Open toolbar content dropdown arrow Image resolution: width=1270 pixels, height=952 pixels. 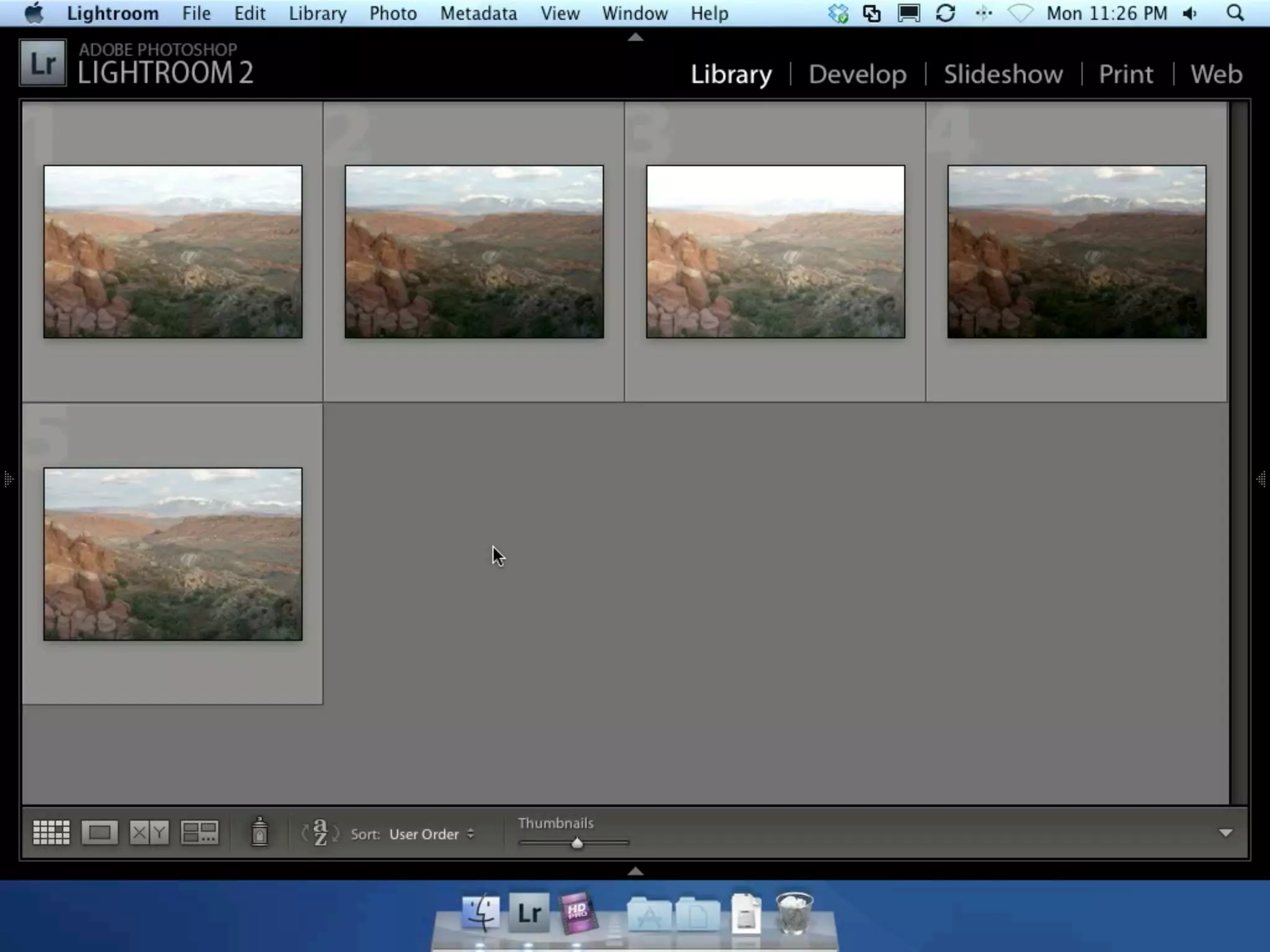tap(1225, 833)
